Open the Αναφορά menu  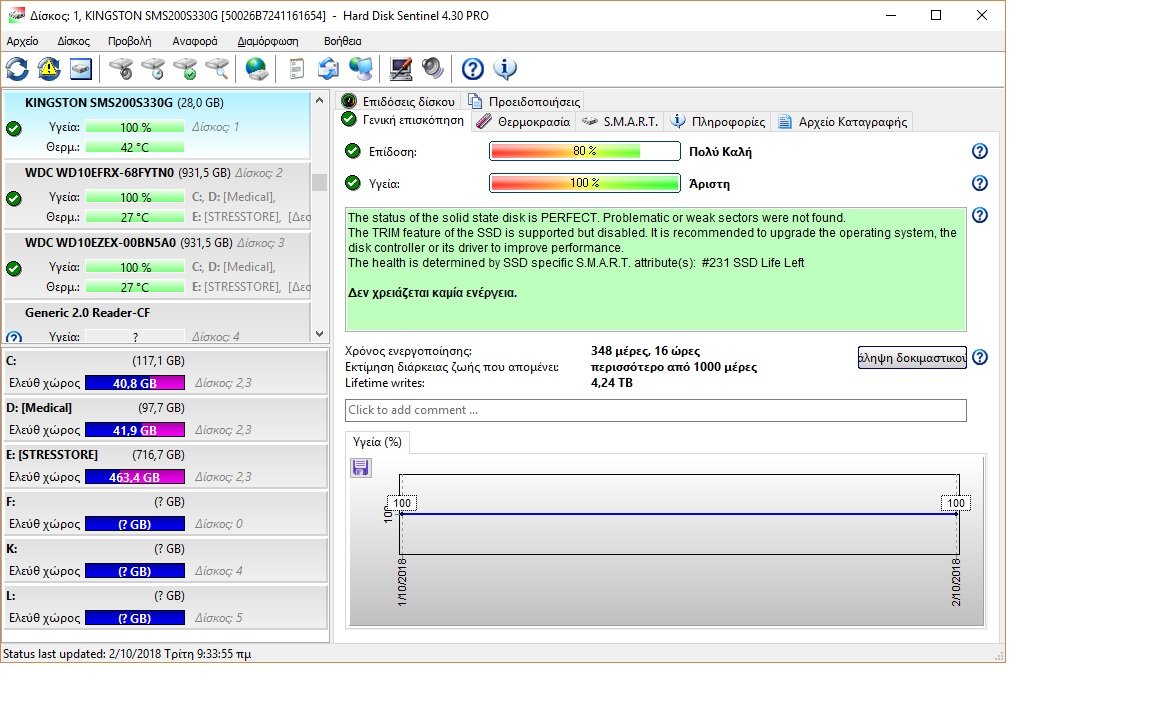[195, 41]
